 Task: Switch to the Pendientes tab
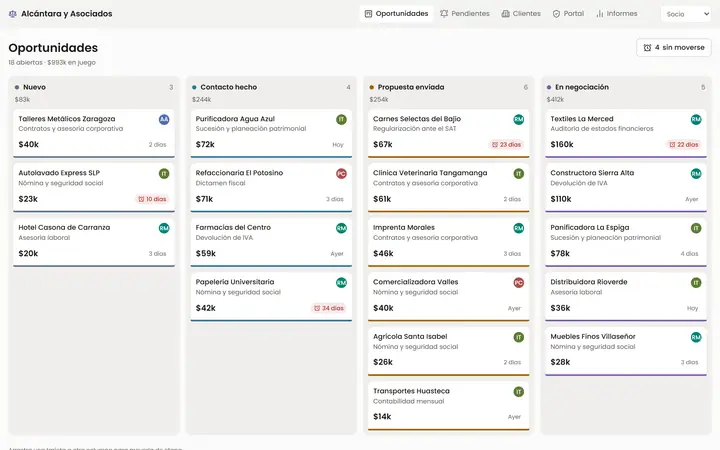point(465,14)
